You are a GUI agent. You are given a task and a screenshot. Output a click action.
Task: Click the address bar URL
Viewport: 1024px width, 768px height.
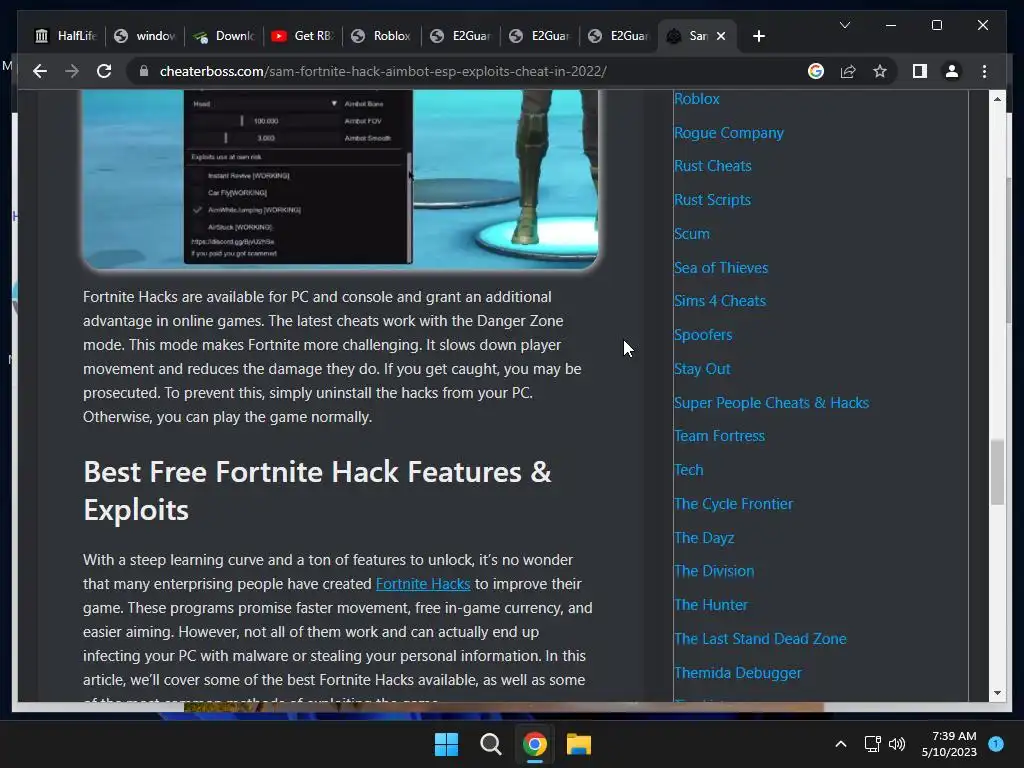[x=383, y=71]
